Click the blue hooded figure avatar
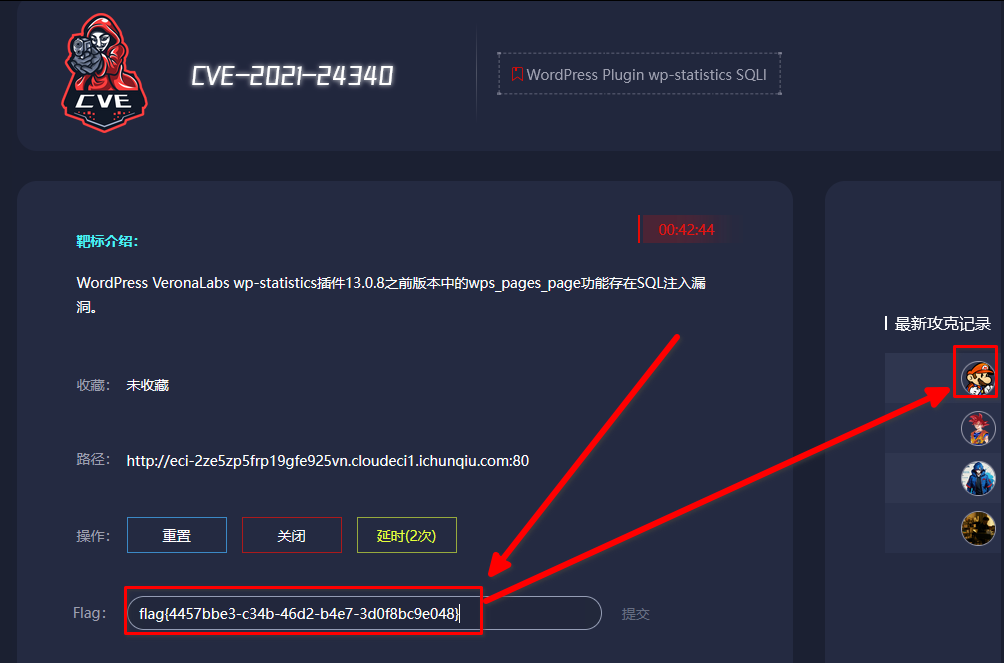Image resolution: width=1004 pixels, height=663 pixels. click(977, 478)
